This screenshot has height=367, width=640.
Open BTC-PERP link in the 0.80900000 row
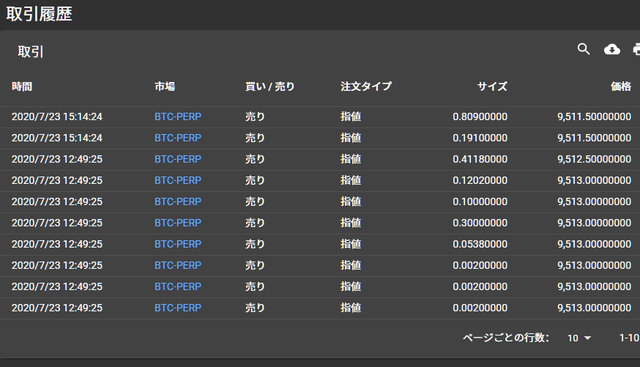(178, 117)
